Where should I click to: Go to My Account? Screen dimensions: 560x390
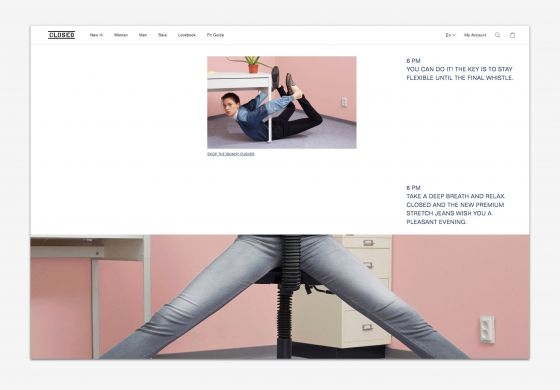[x=475, y=35]
